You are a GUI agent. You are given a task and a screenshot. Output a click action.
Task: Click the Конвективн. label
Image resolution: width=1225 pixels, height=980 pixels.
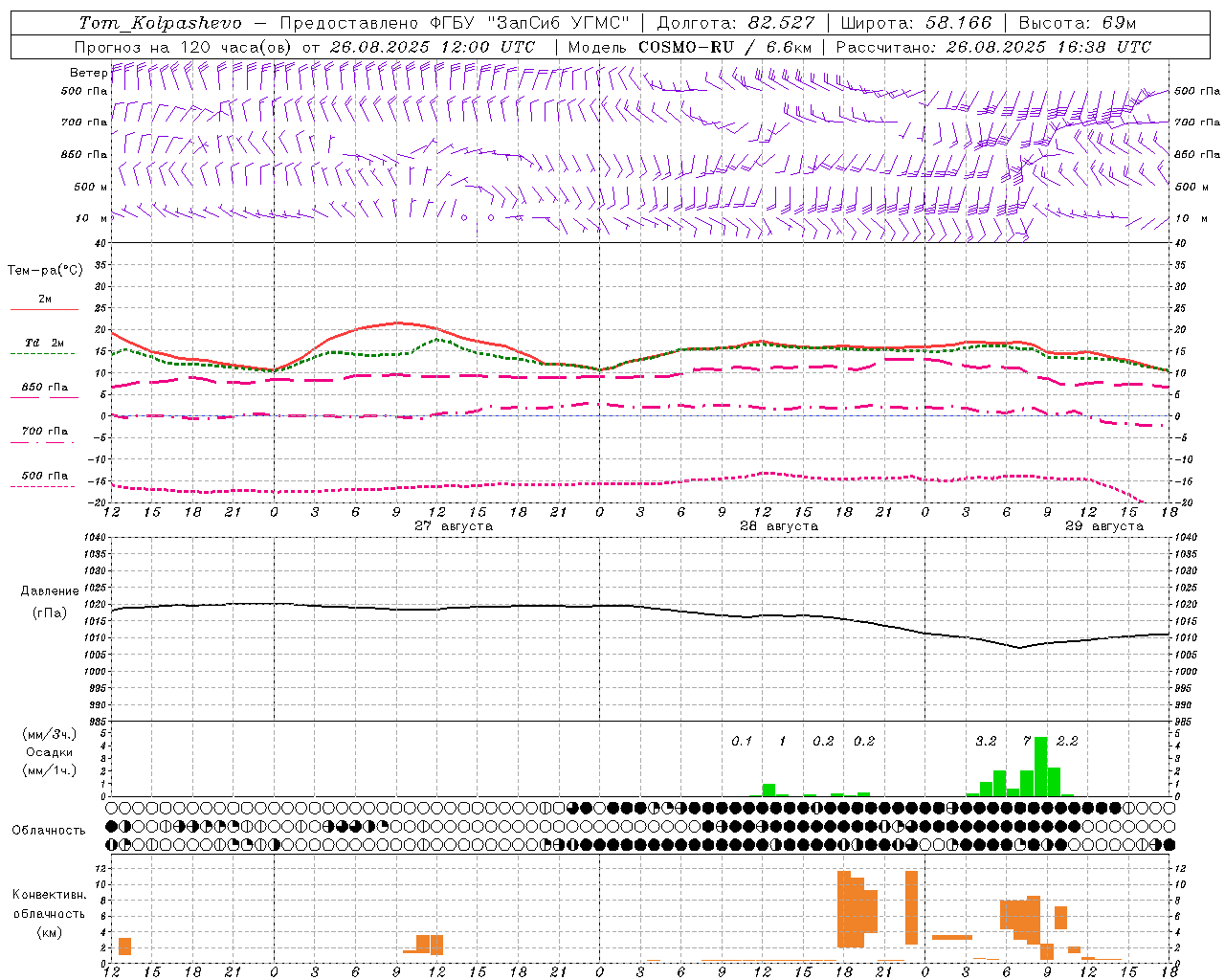point(50,895)
